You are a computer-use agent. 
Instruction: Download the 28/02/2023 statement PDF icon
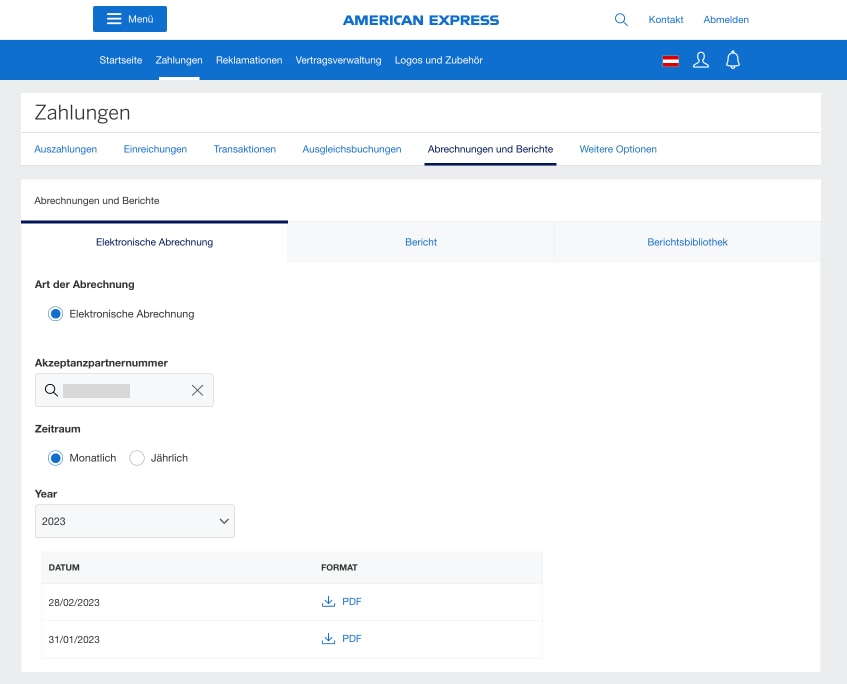tap(327, 601)
